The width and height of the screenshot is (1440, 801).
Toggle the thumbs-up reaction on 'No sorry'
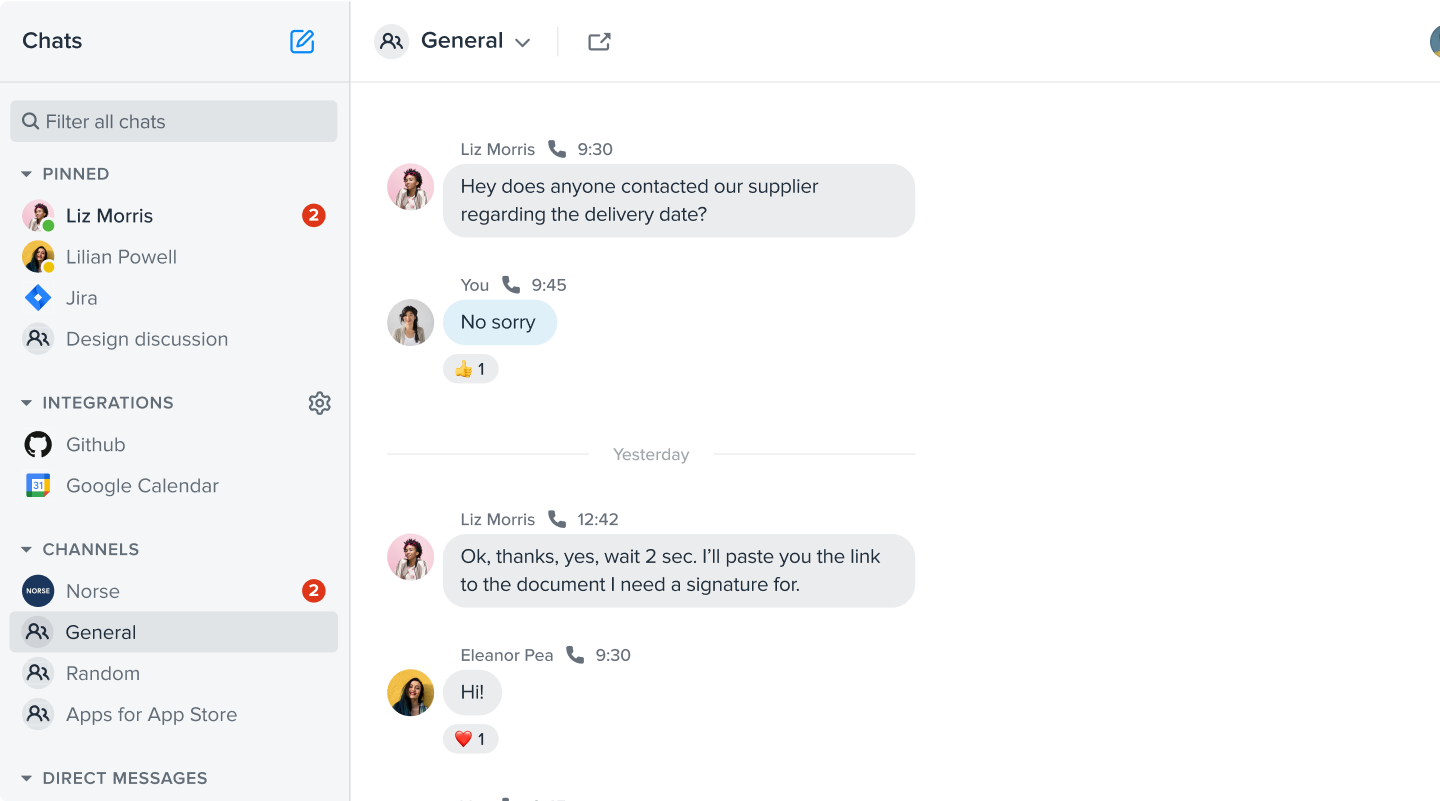point(470,368)
